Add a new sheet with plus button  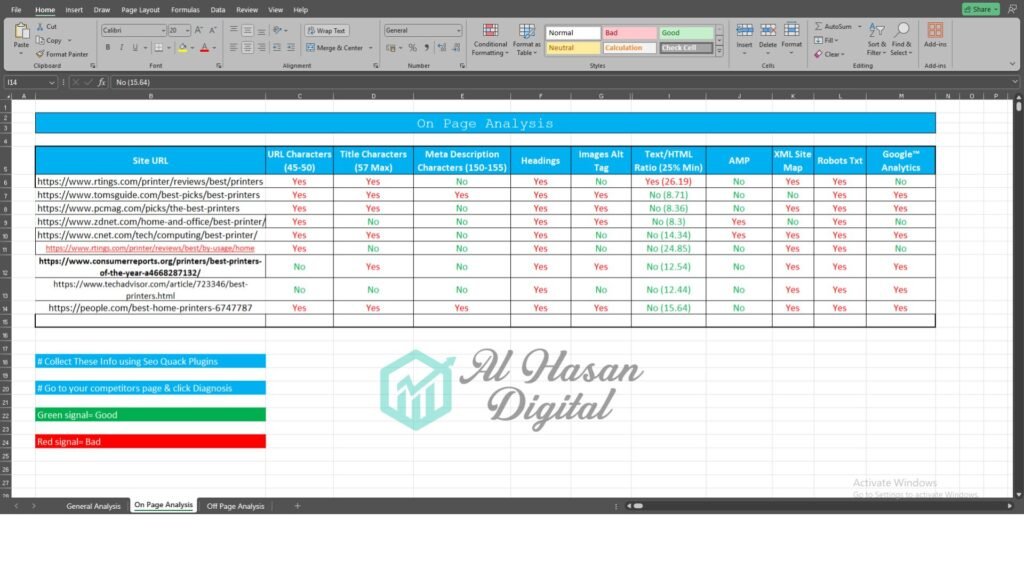click(x=297, y=506)
